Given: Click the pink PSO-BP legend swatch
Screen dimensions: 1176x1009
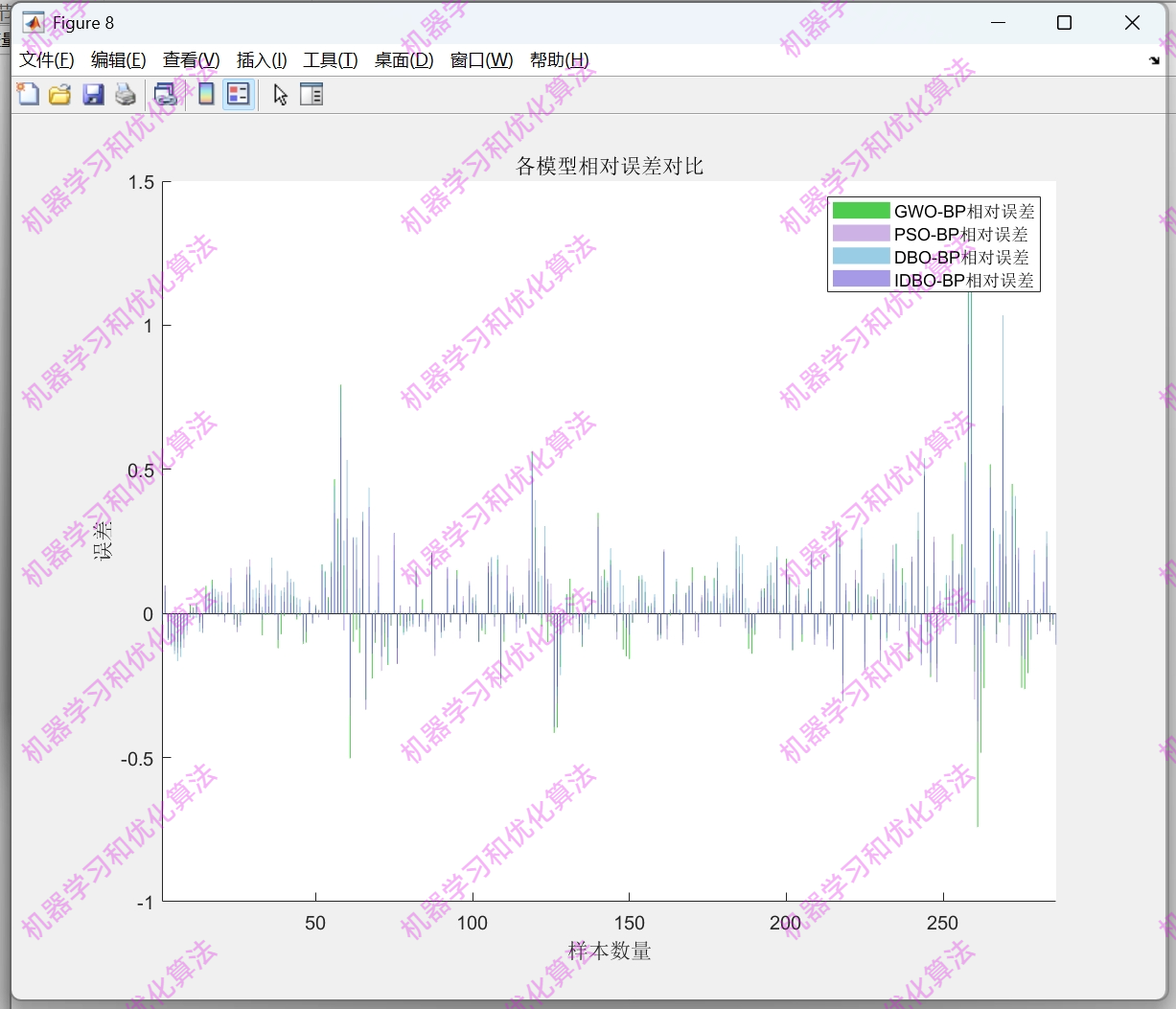Looking at the screenshot, I should [x=862, y=234].
